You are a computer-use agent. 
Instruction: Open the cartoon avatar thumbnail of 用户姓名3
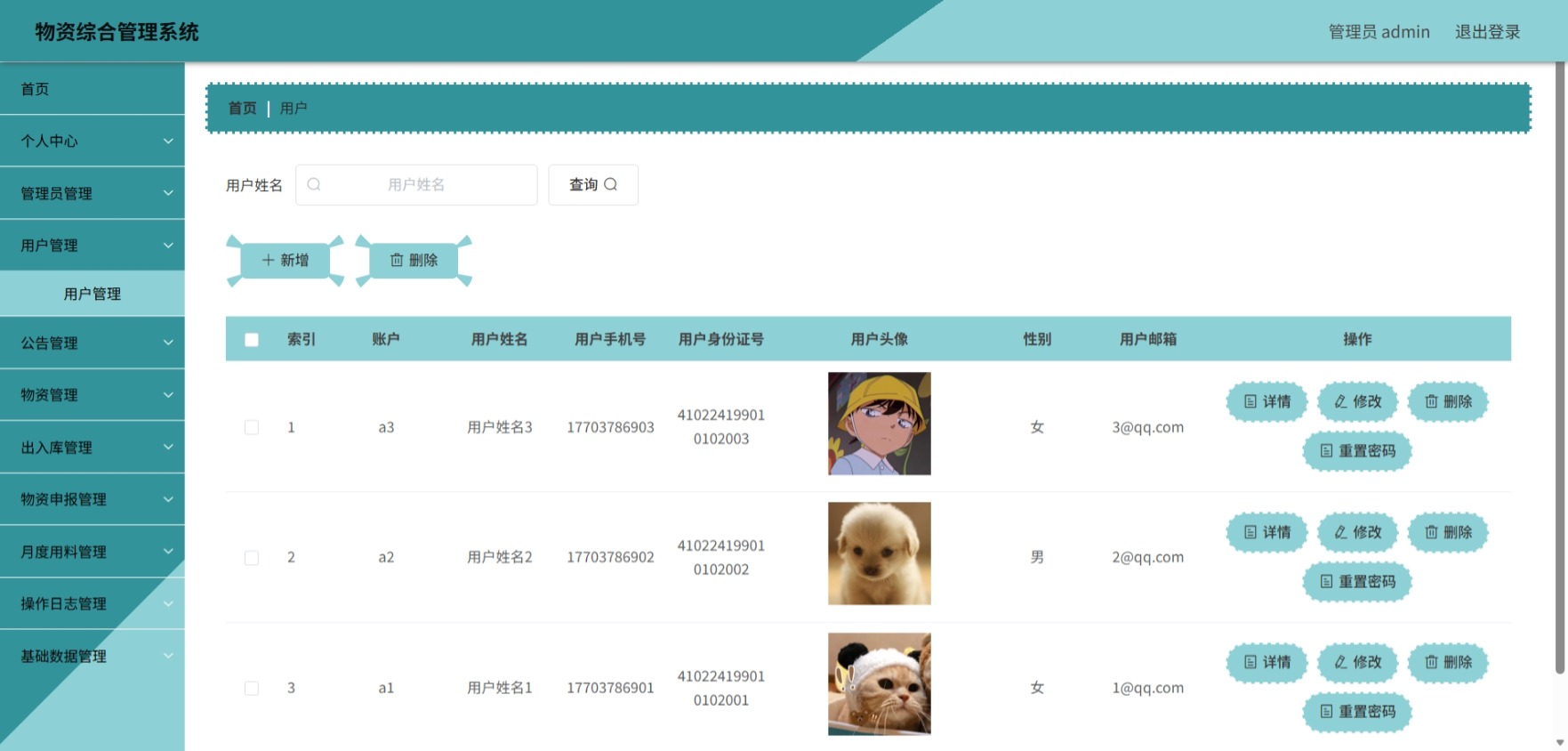(880, 424)
